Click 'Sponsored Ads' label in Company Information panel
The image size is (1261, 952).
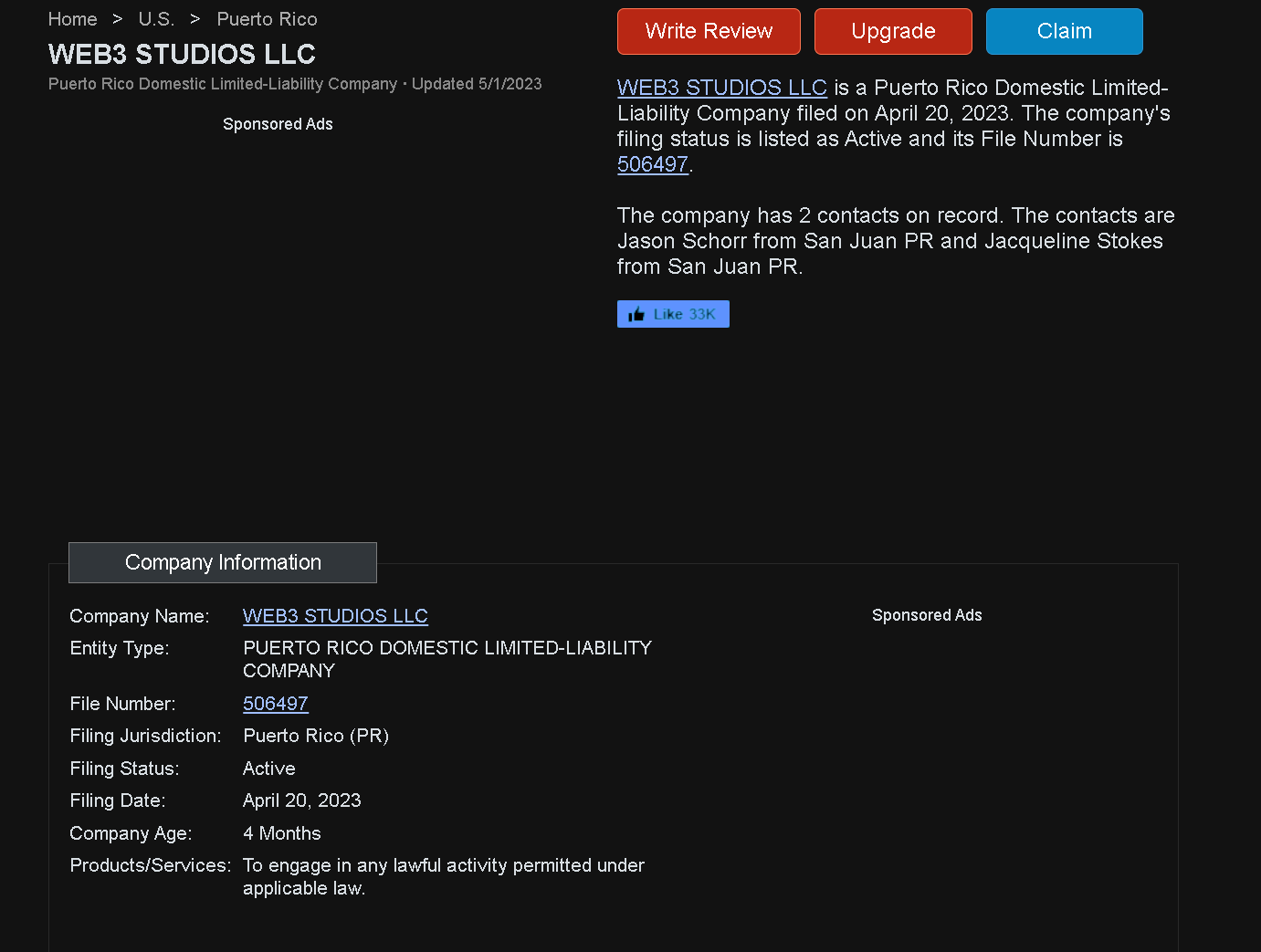[x=927, y=615]
